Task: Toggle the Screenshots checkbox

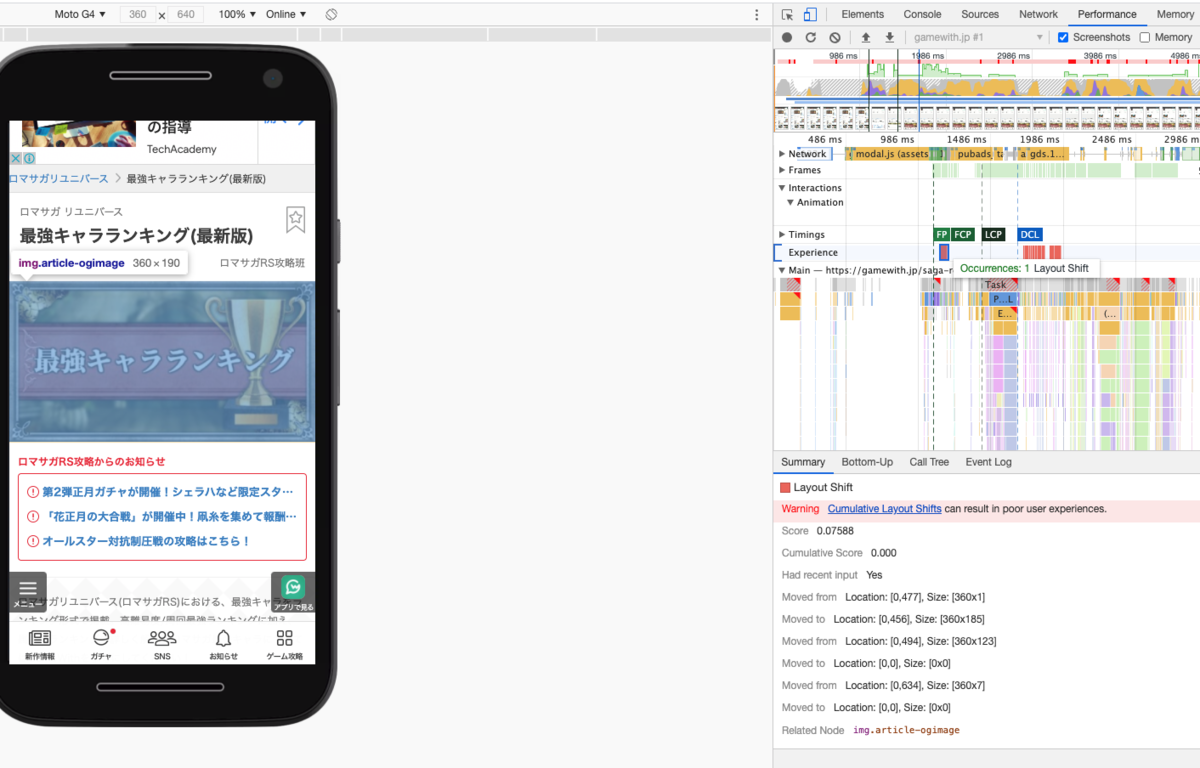Action: tap(1063, 37)
